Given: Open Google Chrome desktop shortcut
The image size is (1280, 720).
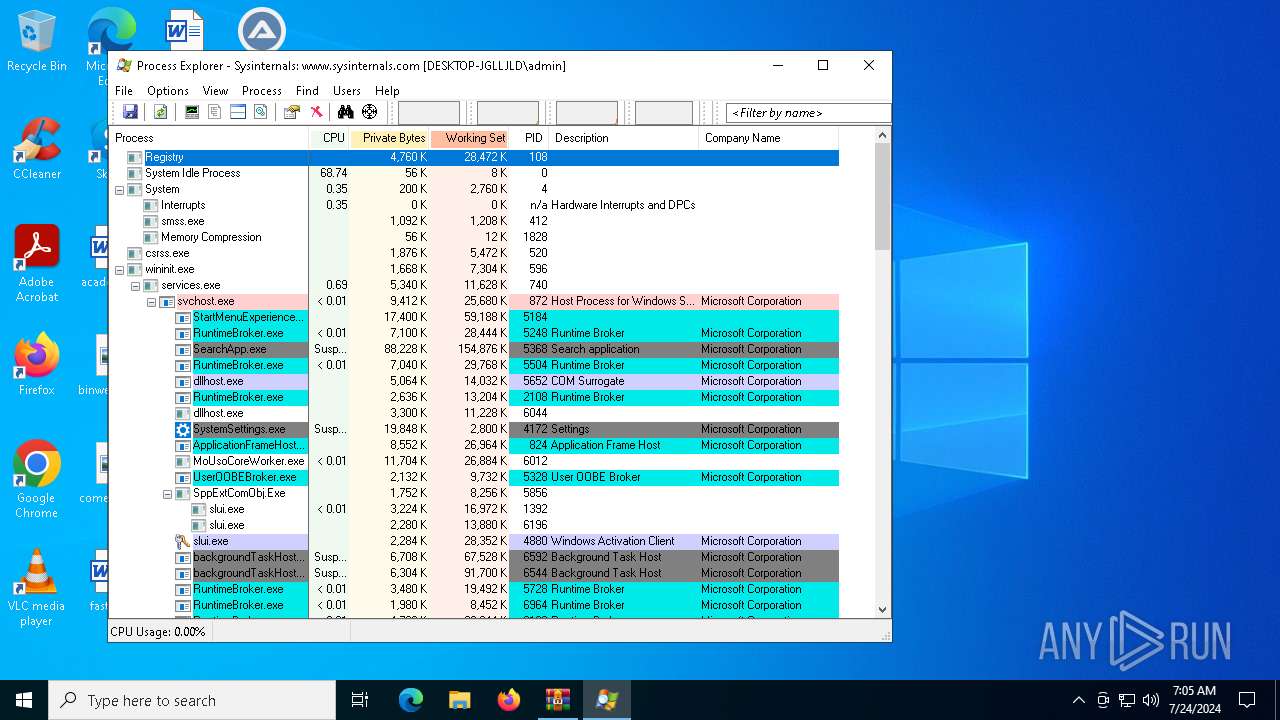Looking at the screenshot, I should (37, 480).
